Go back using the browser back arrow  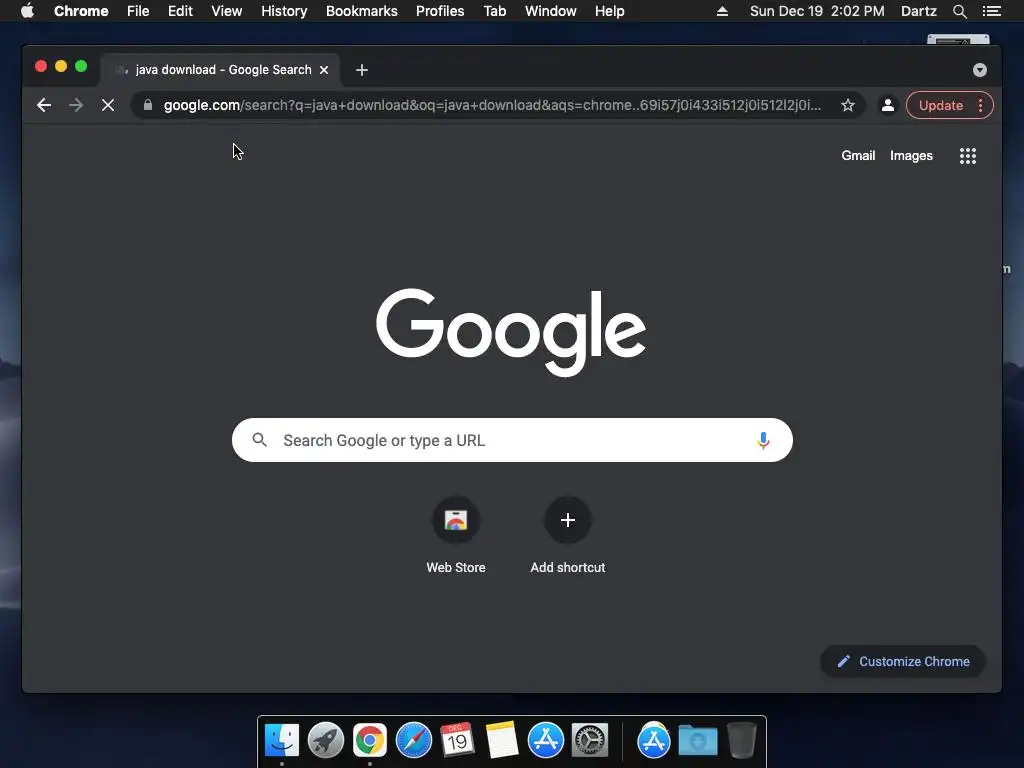pyautogui.click(x=44, y=105)
